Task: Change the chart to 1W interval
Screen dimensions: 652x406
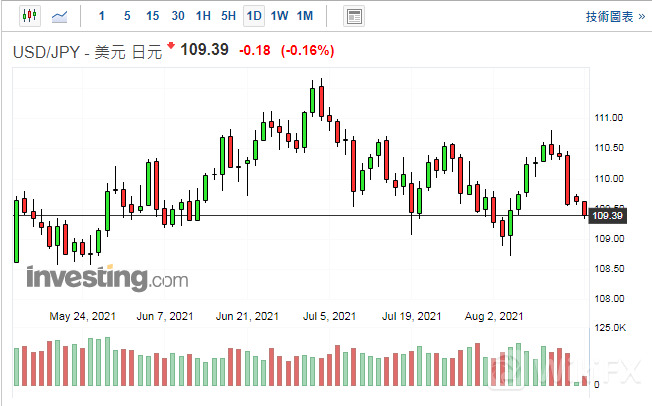Action: coord(279,16)
